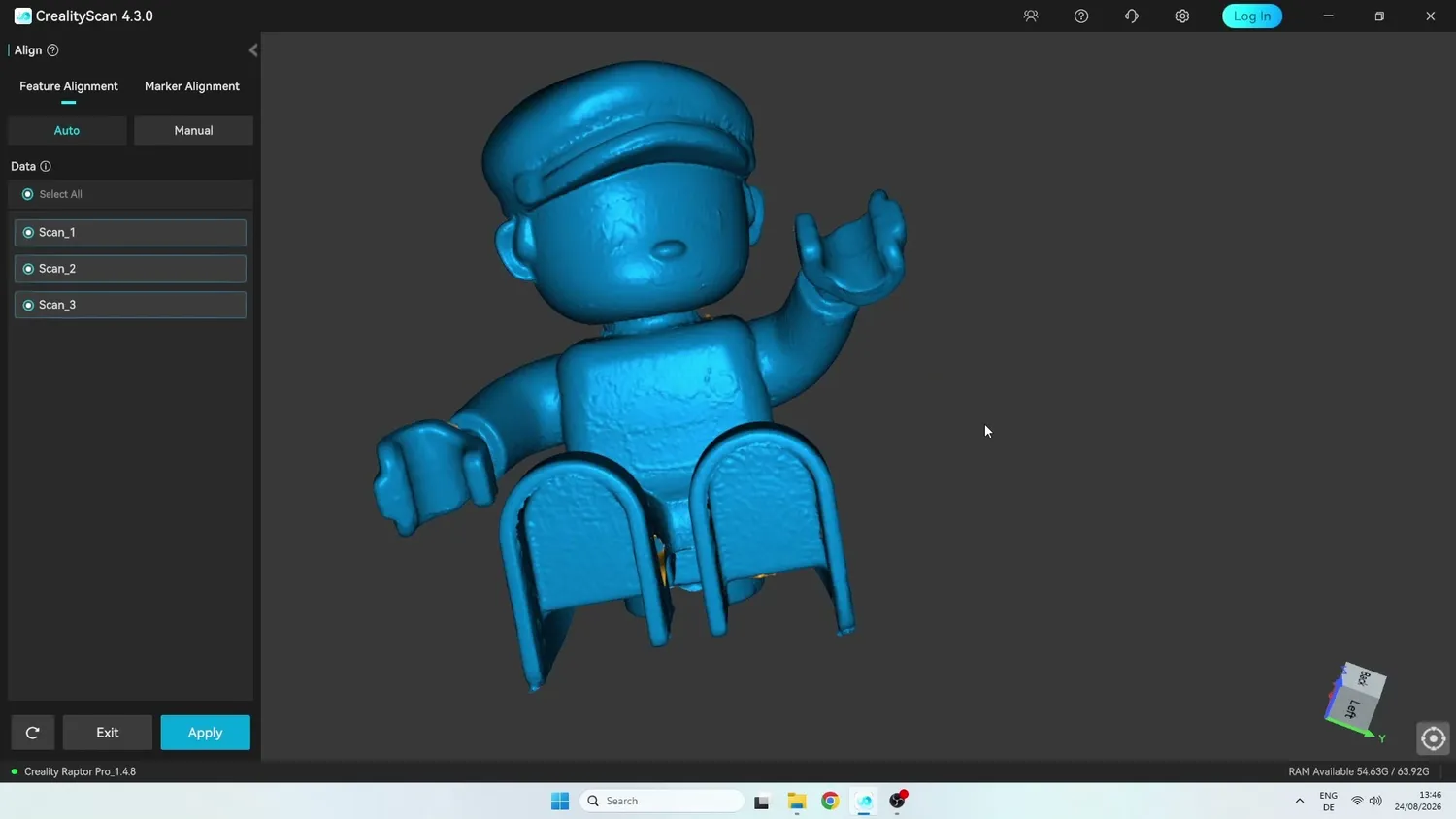Open the Align help icon
Viewport: 1456px width, 819px height.
coord(52,50)
